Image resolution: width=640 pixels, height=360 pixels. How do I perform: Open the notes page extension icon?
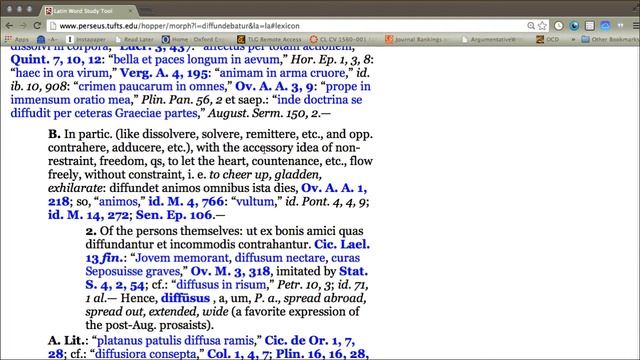(589, 26)
